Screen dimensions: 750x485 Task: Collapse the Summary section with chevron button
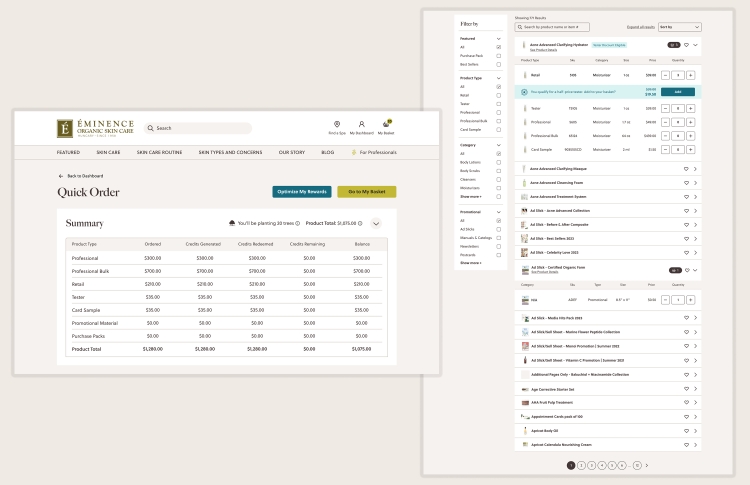376,223
